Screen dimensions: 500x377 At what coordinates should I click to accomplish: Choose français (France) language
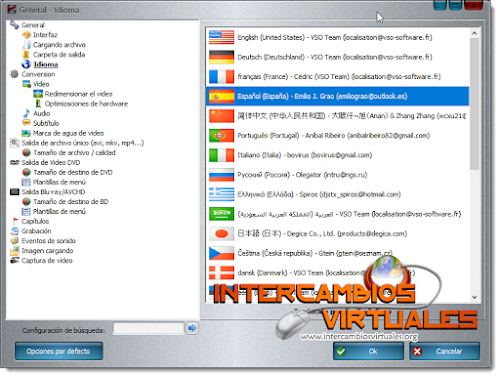pyautogui.click(x=337, y=76)
